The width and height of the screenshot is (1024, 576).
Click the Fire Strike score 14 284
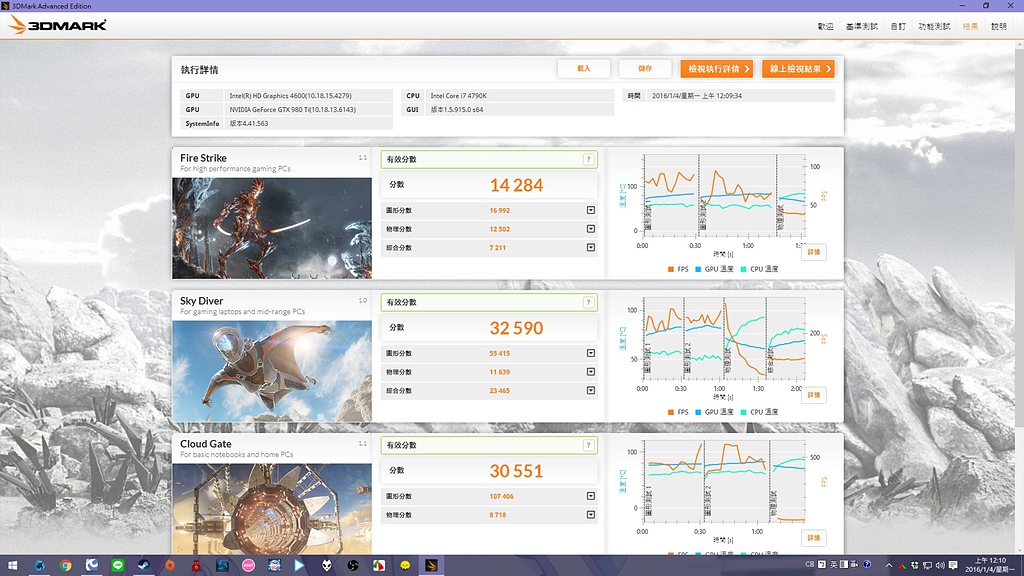pyautogui.click(x=517, y=185)
